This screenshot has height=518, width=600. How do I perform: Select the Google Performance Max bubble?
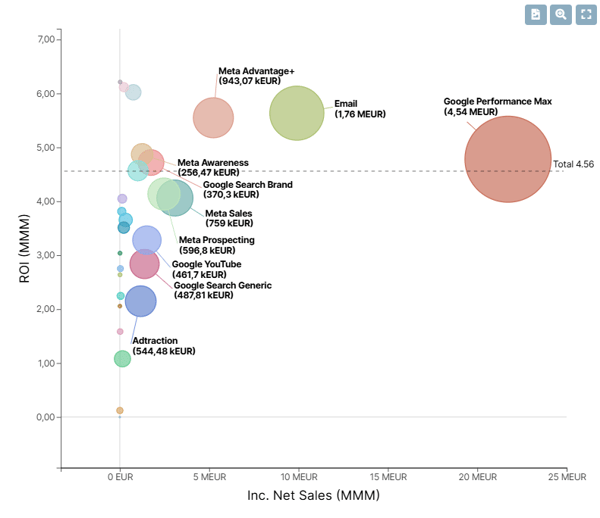coord(508,159)
